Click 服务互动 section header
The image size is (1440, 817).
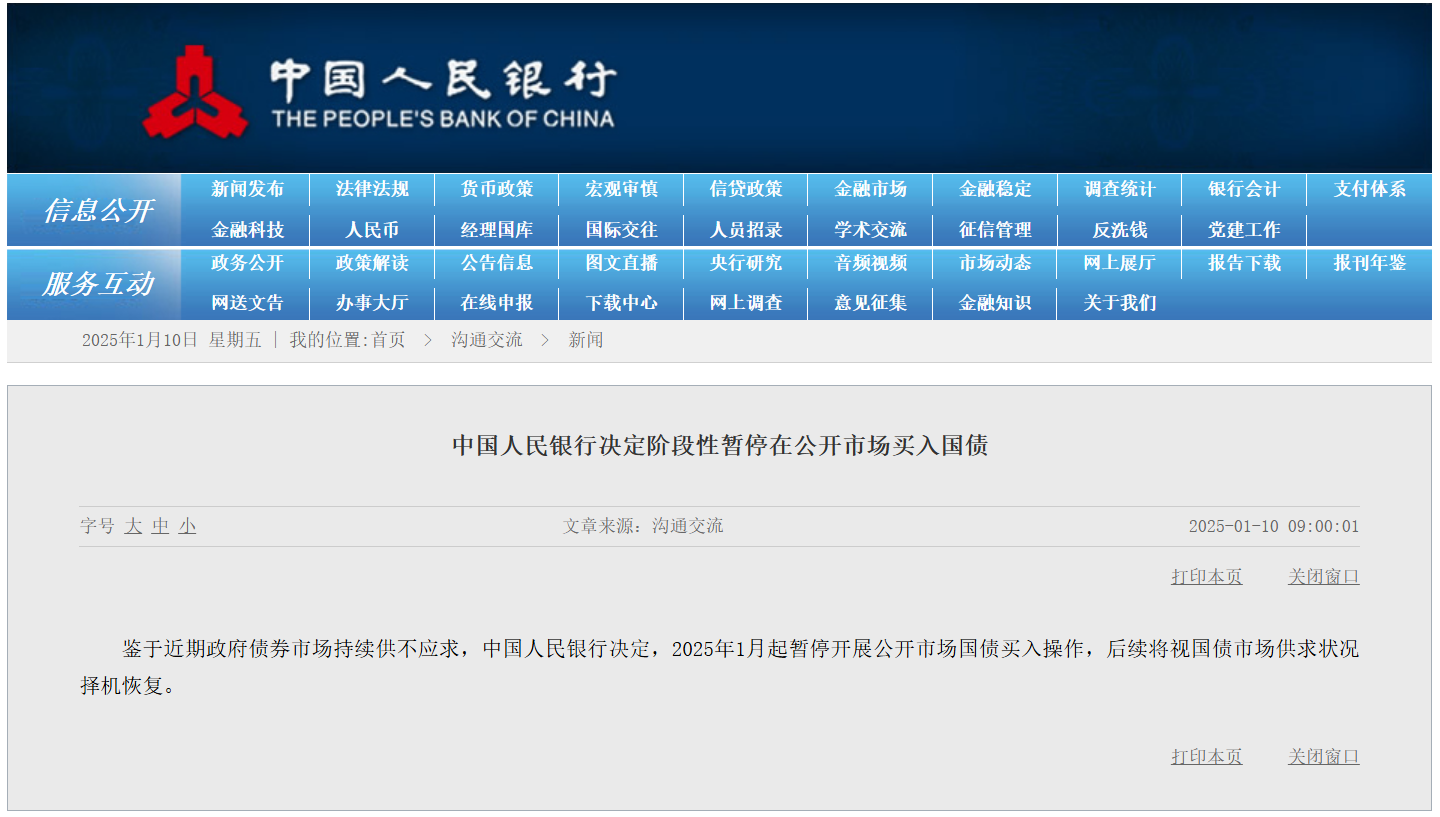98,284
